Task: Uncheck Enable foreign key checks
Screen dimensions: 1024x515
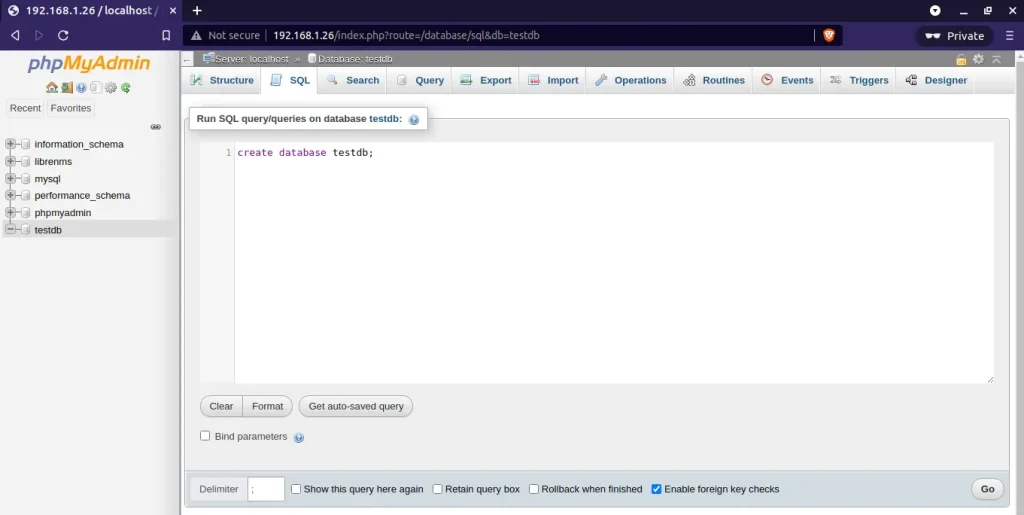Action: coord(656,489)
